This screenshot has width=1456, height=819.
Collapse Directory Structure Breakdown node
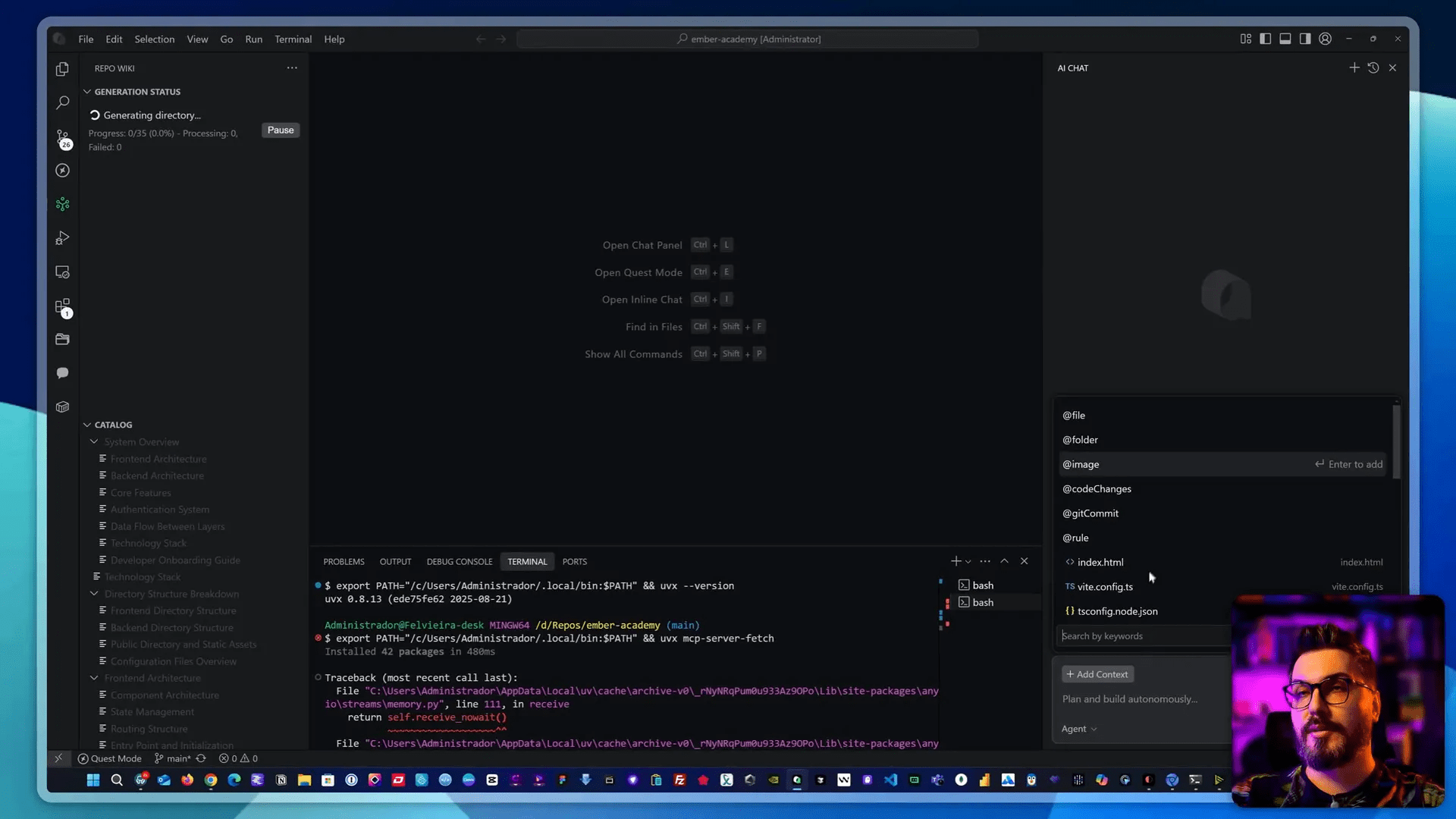(94, 593)
